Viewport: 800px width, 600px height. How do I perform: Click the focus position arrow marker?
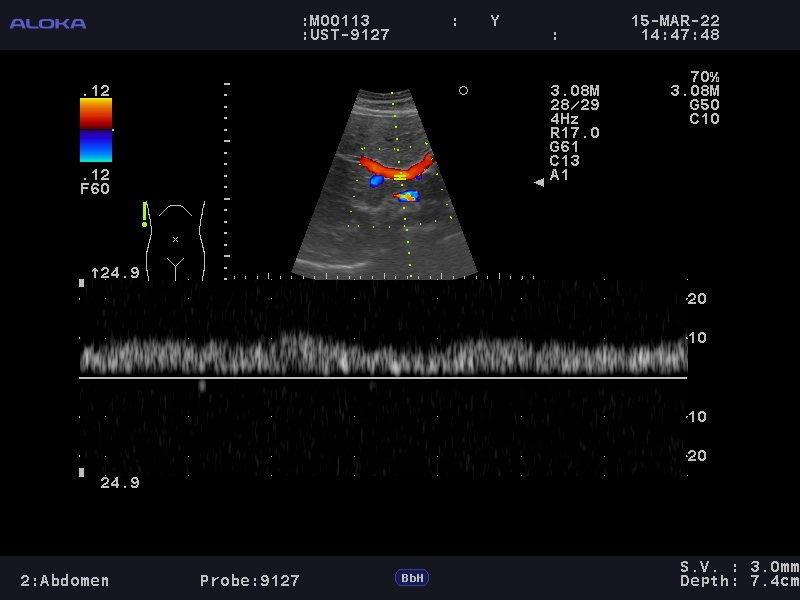(x=539, y=182)
